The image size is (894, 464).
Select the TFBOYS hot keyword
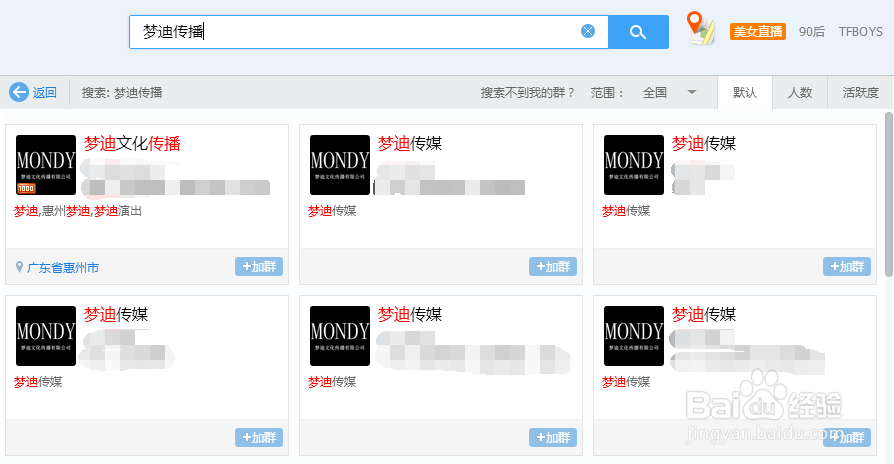pos(860,31)
